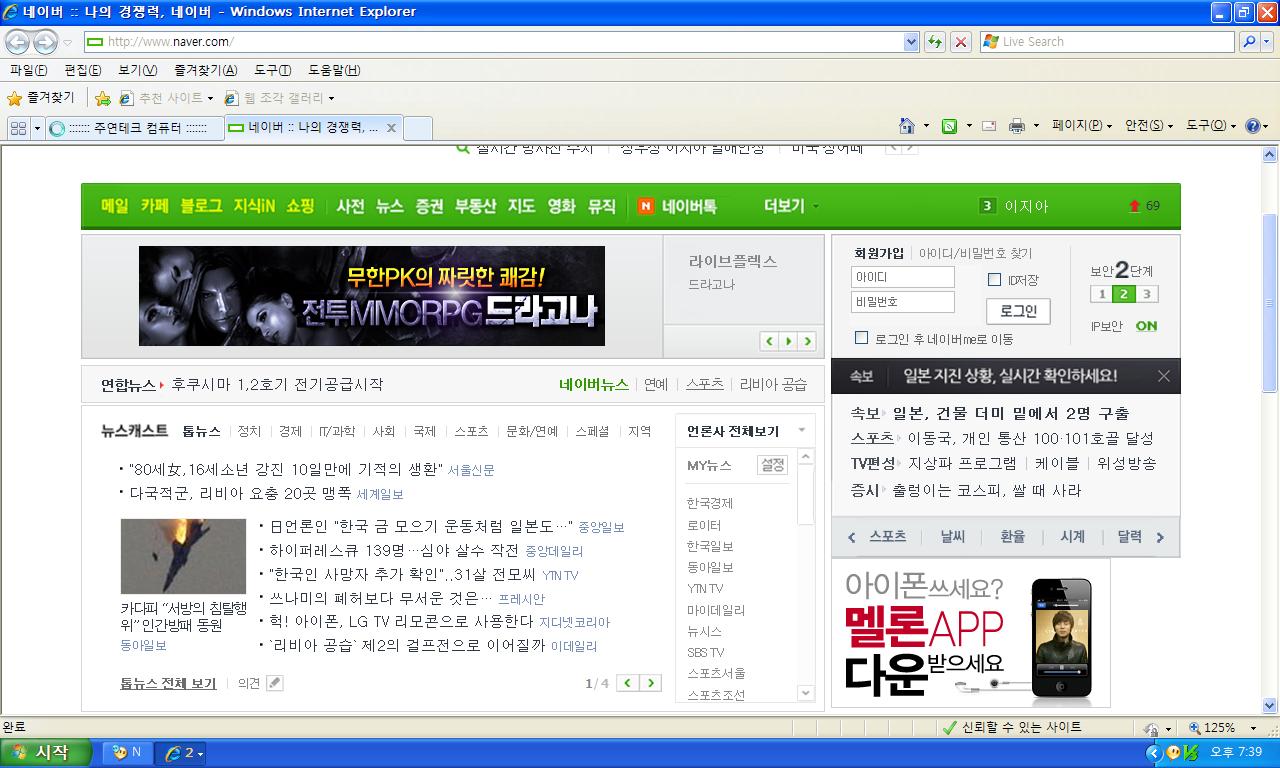Click the 로그인 button
The height and width of the screenshot is (768, 1280).
click(1018, 311)
